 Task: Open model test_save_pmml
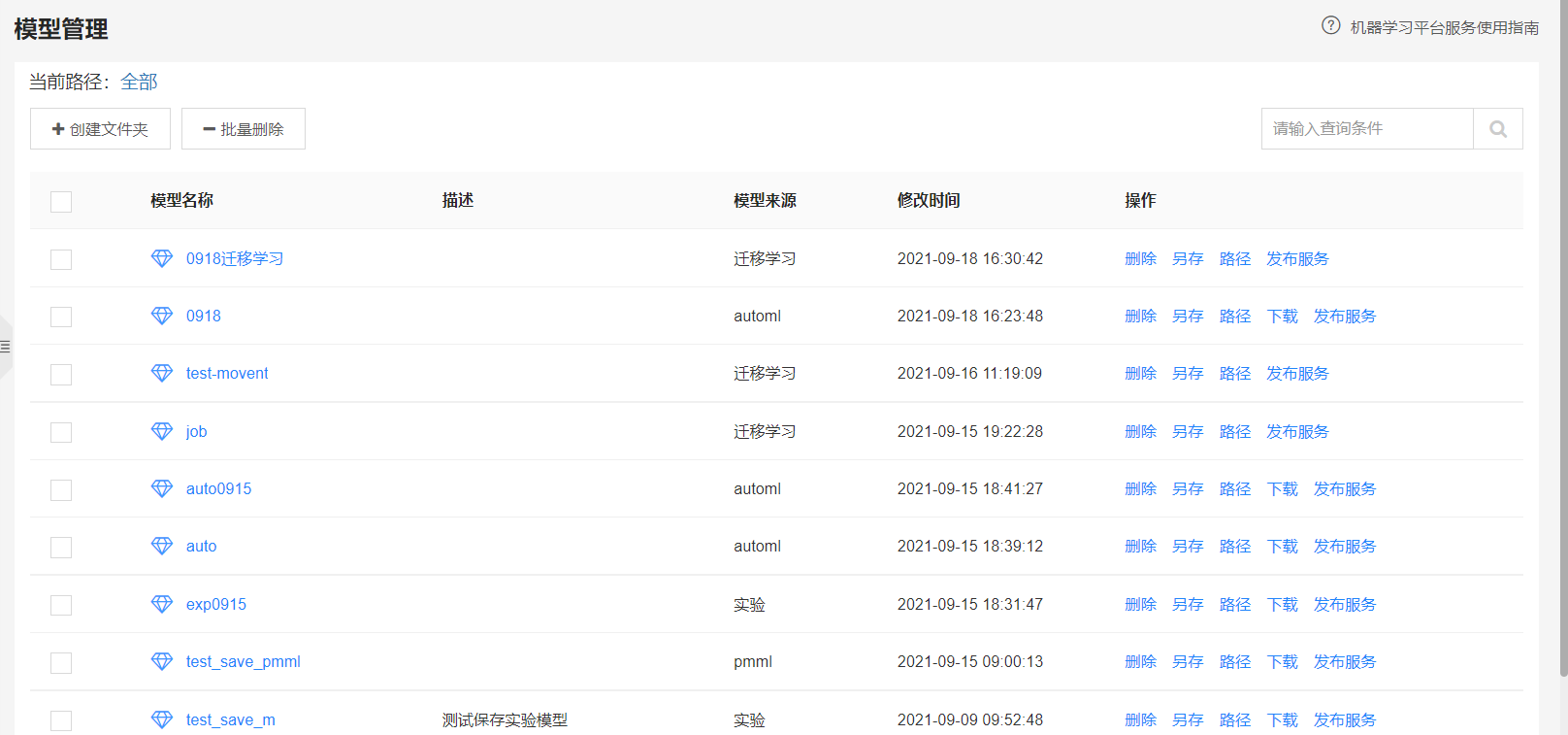(x=244, y=661)
